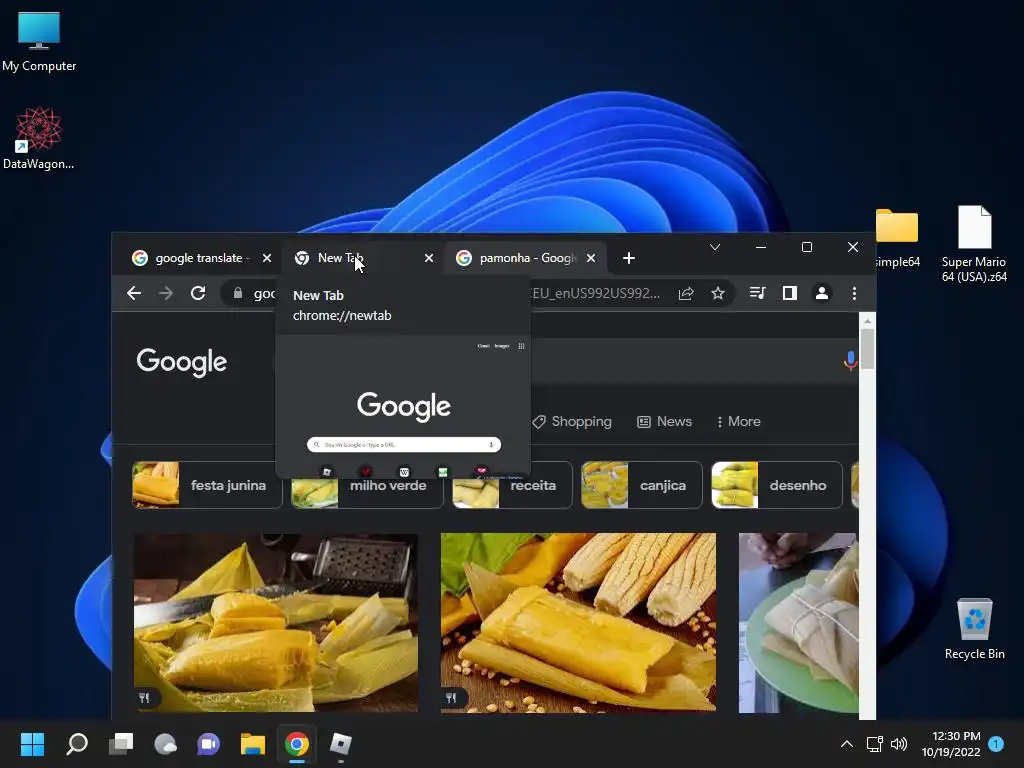
Task: Open Chrome's three-dot menu
Action: tap(854, 293)
